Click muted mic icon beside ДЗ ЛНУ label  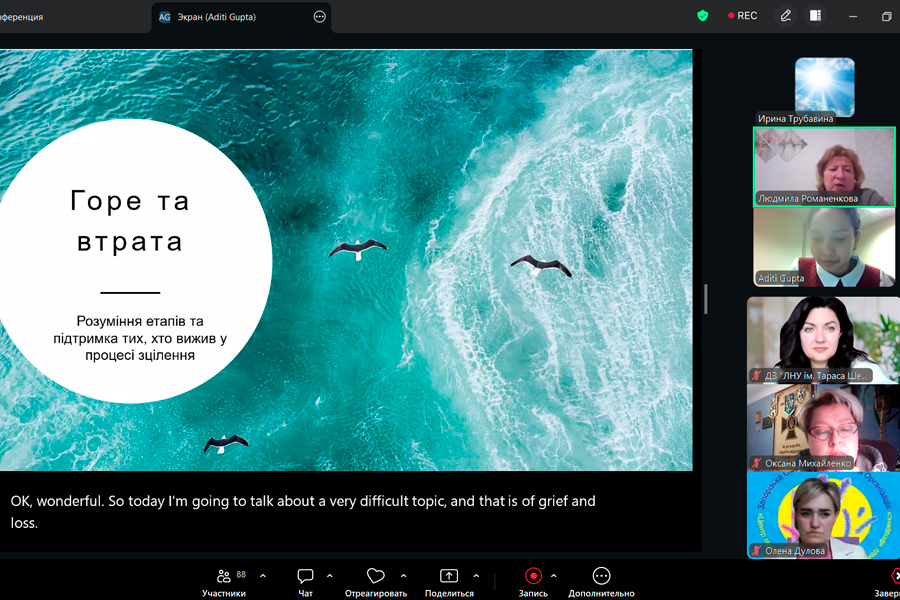757,376
